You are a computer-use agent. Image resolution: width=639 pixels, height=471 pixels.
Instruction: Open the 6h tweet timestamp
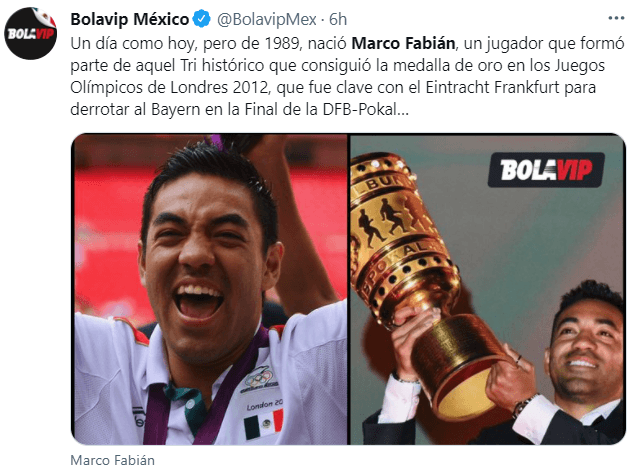click(x=338, y=19)
